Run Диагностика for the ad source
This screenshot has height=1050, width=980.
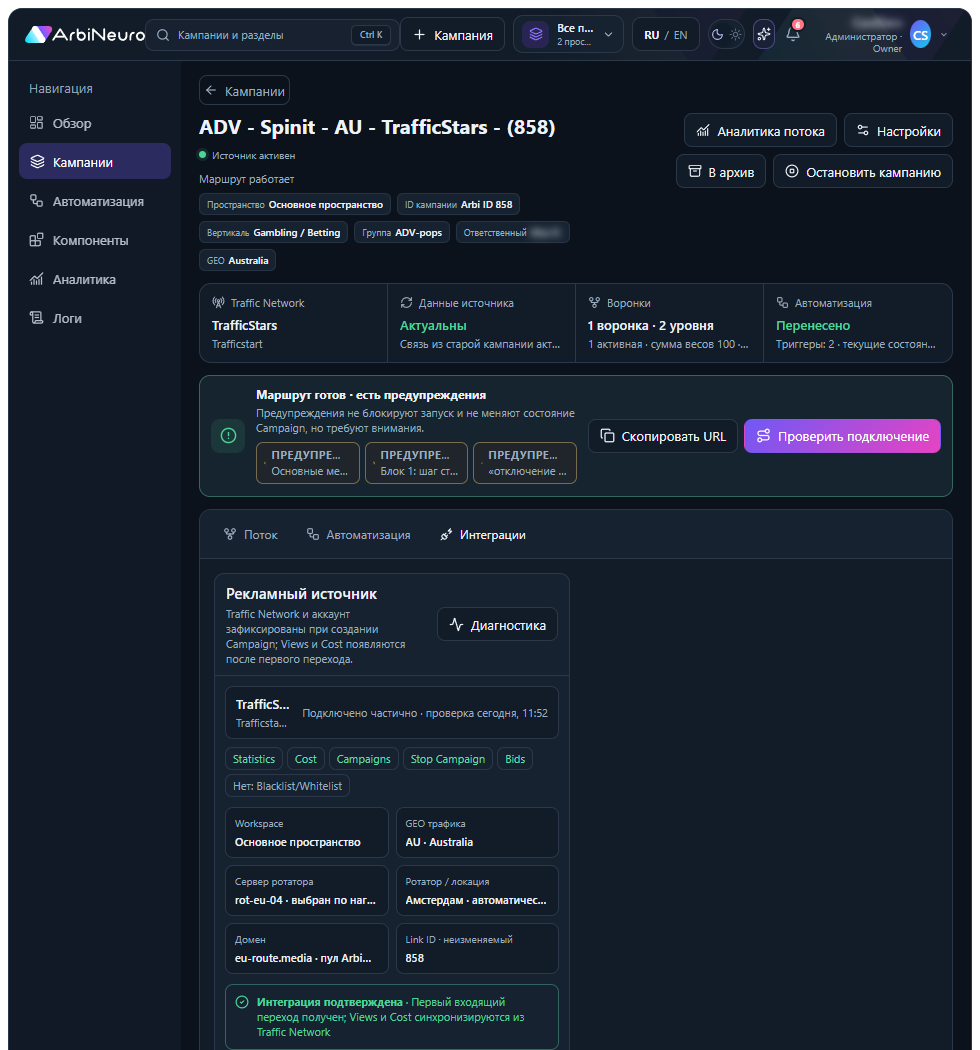pyautogui.click(x=498, y=624)
